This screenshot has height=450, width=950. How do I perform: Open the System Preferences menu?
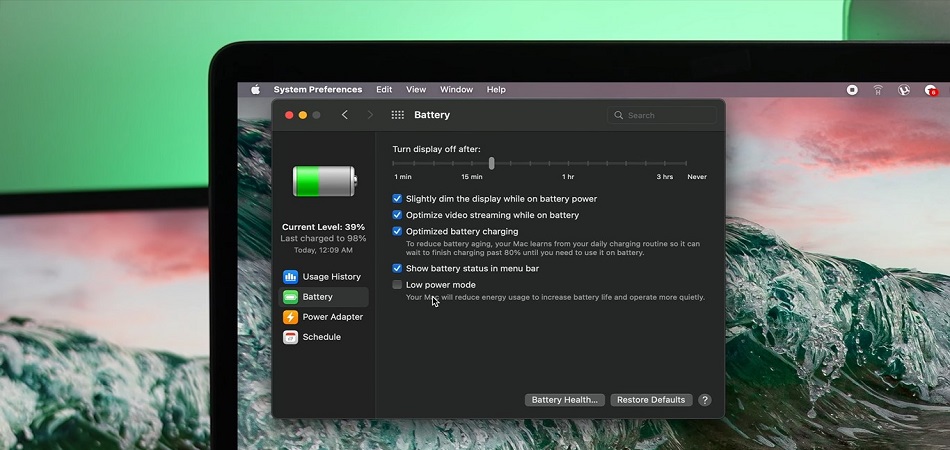coord(317,90)
